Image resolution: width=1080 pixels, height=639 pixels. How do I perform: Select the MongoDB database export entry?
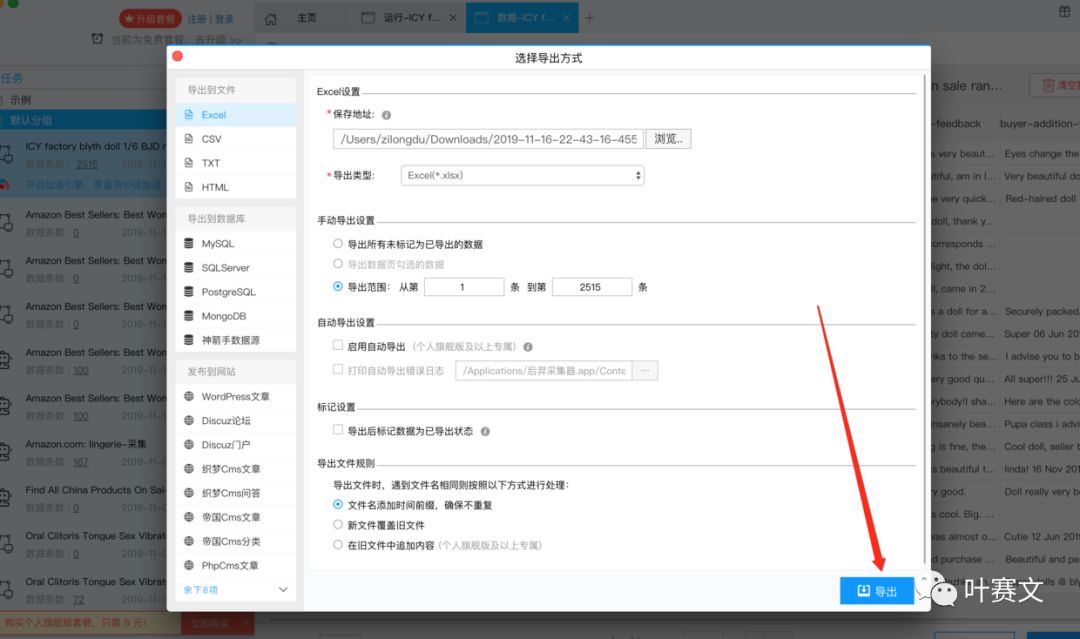point(224,315)
